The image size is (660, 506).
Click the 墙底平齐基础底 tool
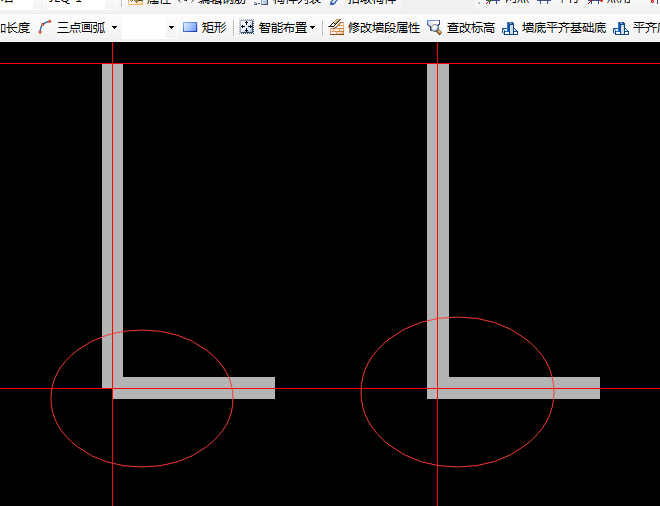tap(554, 28)
